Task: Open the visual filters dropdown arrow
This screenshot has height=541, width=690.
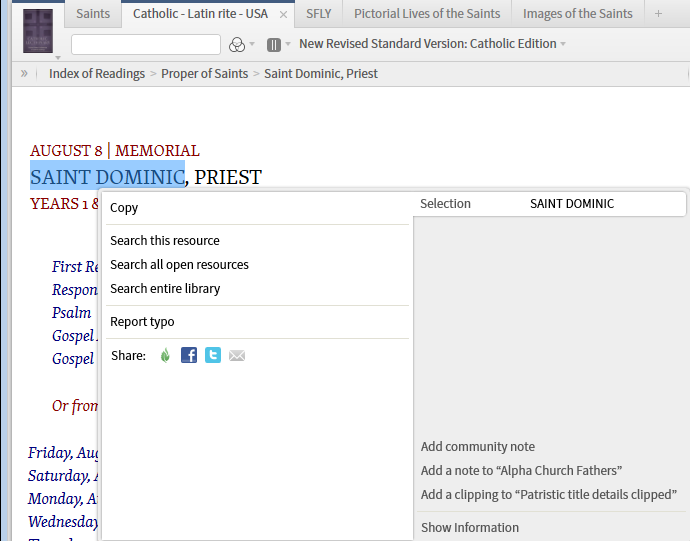Action: coord(252,44)
